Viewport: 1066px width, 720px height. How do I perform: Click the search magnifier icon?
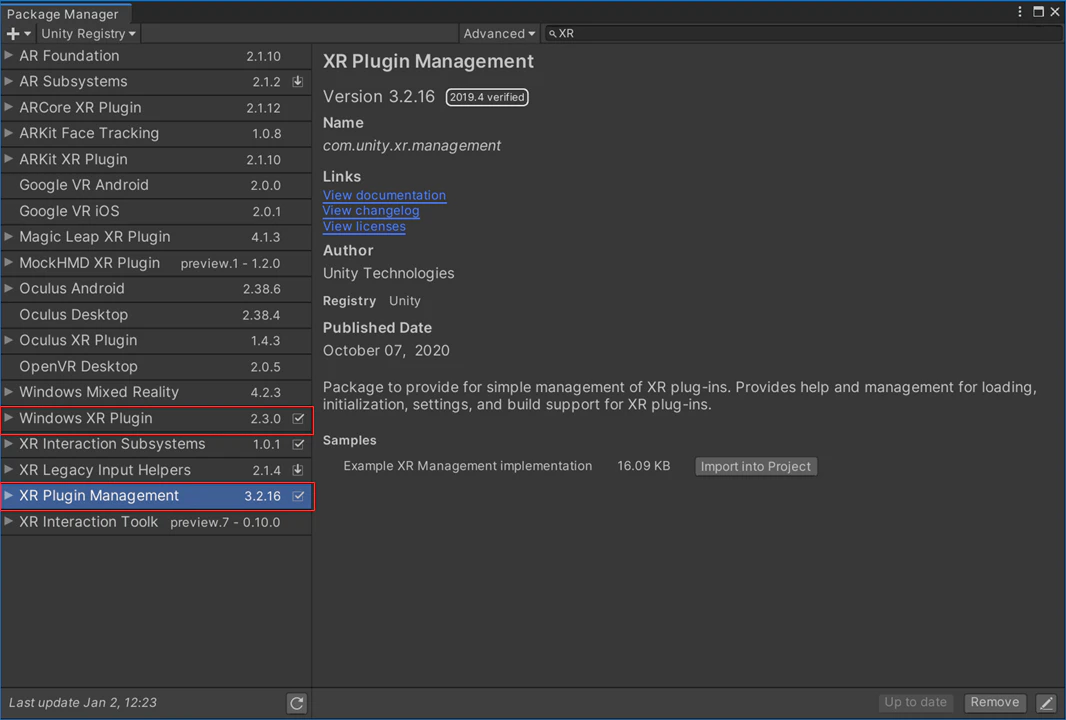tap(552, 33)
